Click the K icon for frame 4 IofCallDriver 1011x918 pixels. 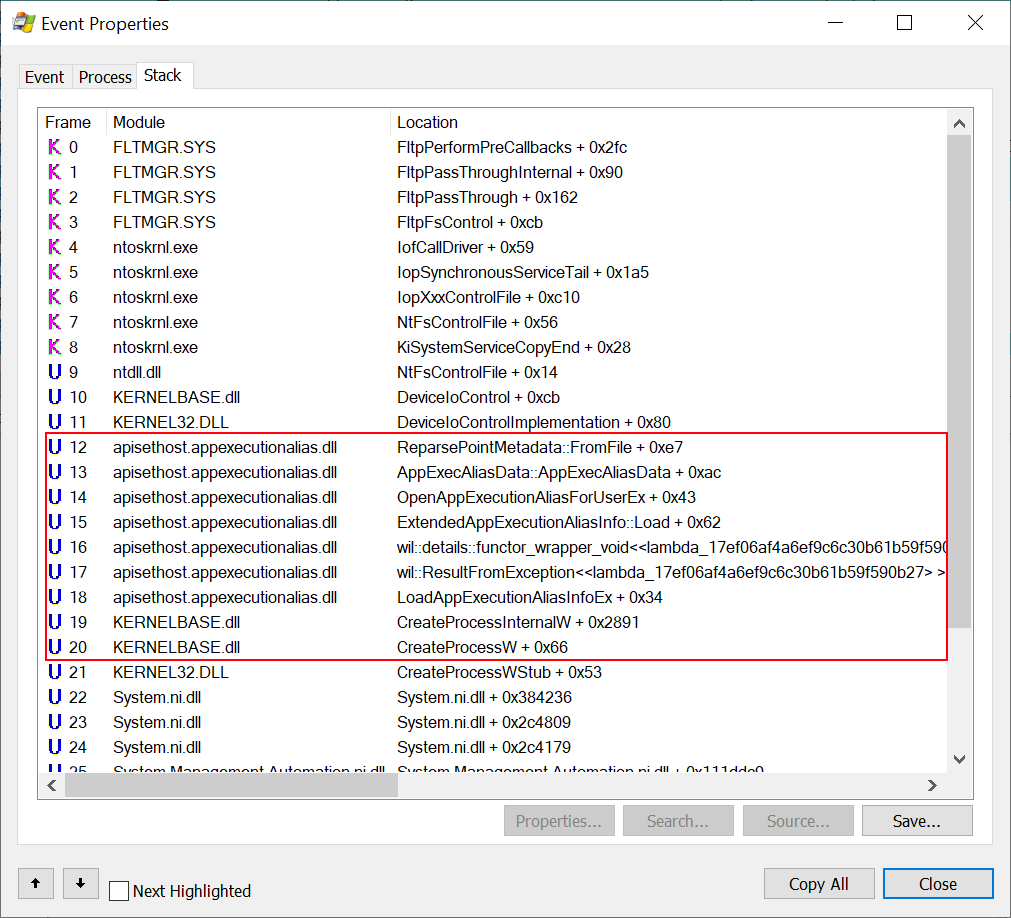click(x=55, y=248)
